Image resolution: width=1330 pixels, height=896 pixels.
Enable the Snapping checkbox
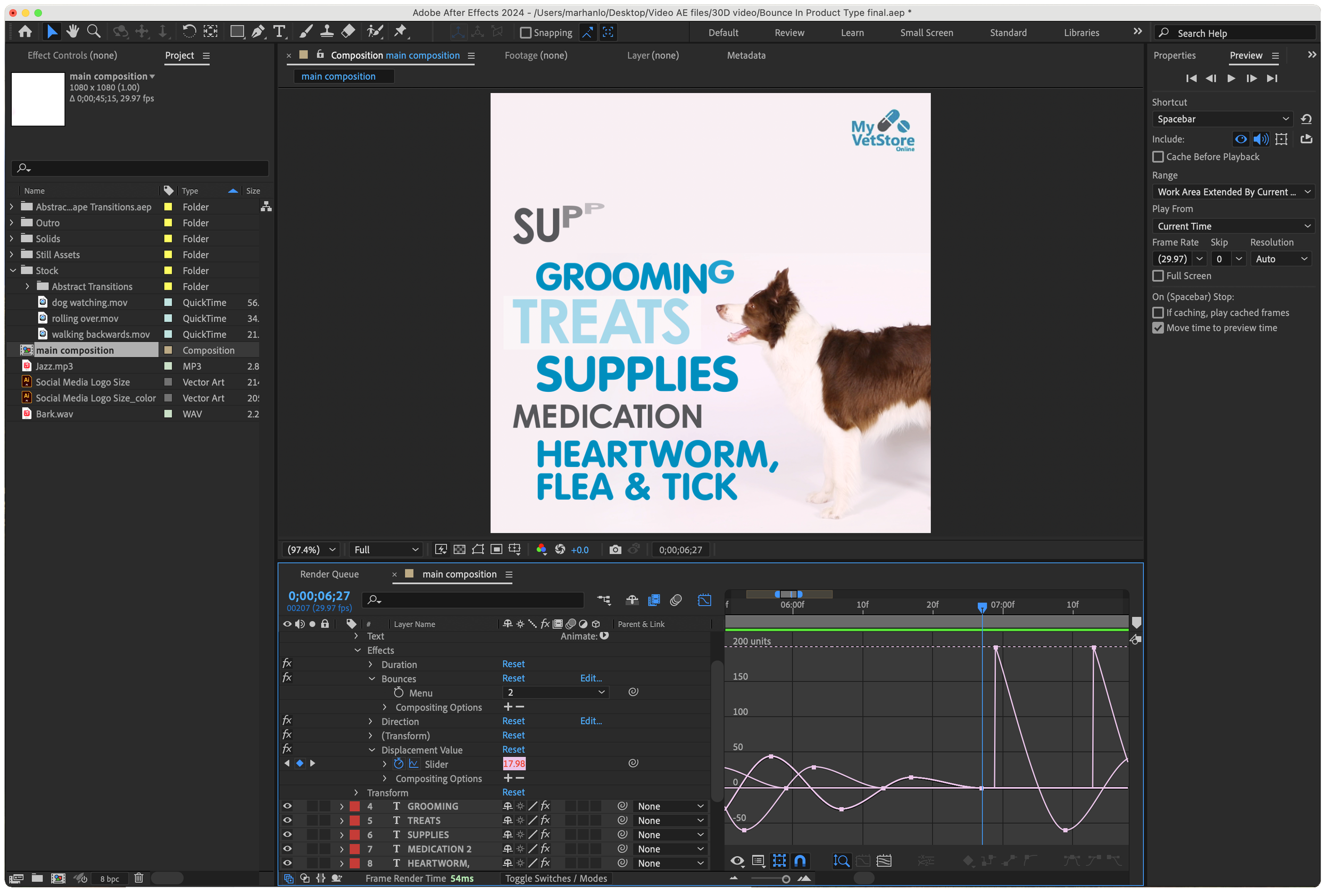point(525,32)
